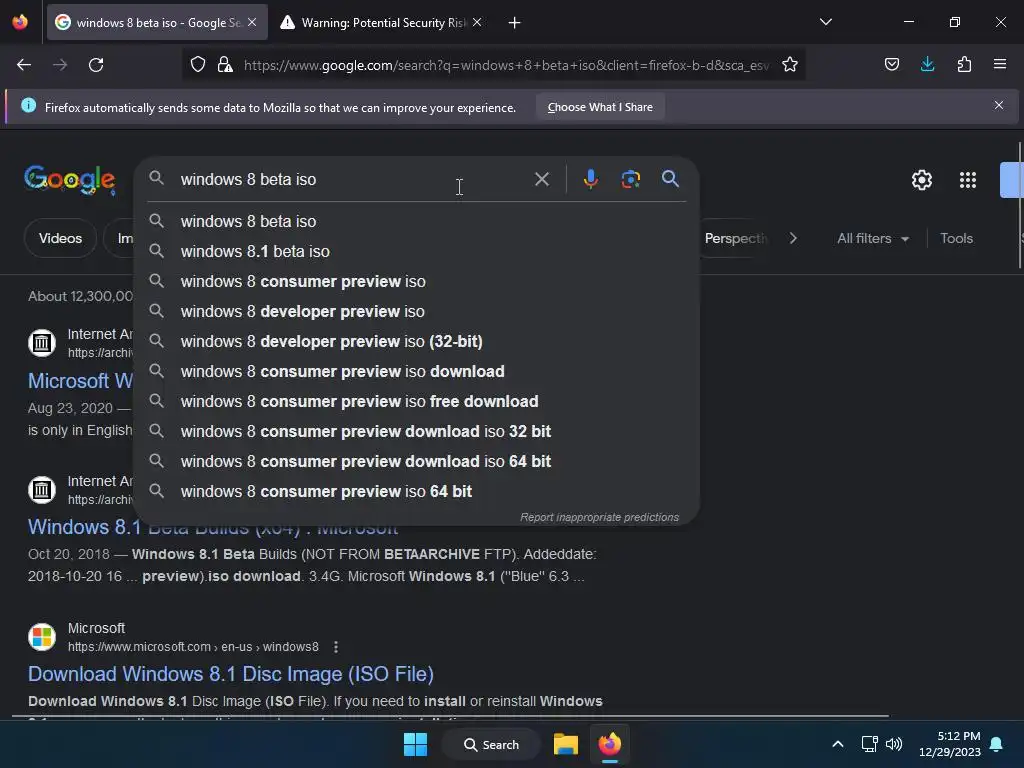Reload the current Google page

click(x=96, y=65)
